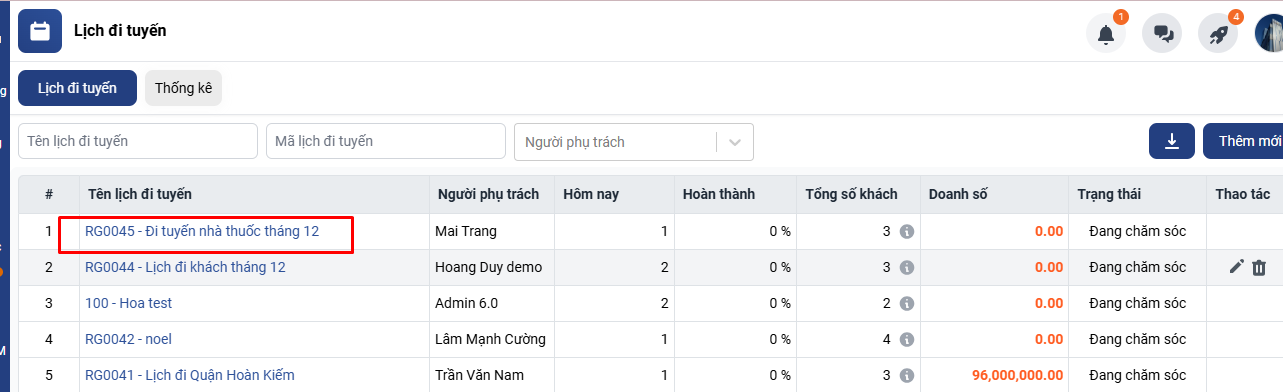The width and height of the screenshot is (1283, 392).
Task: Open the user avatar profile picture
Action: [1269, 34]
